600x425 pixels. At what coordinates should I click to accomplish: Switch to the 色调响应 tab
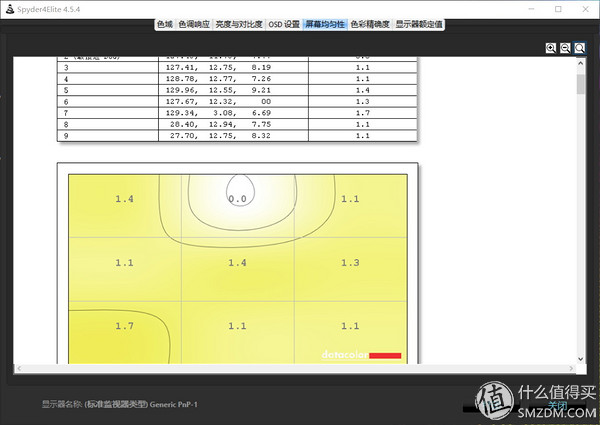194,24
